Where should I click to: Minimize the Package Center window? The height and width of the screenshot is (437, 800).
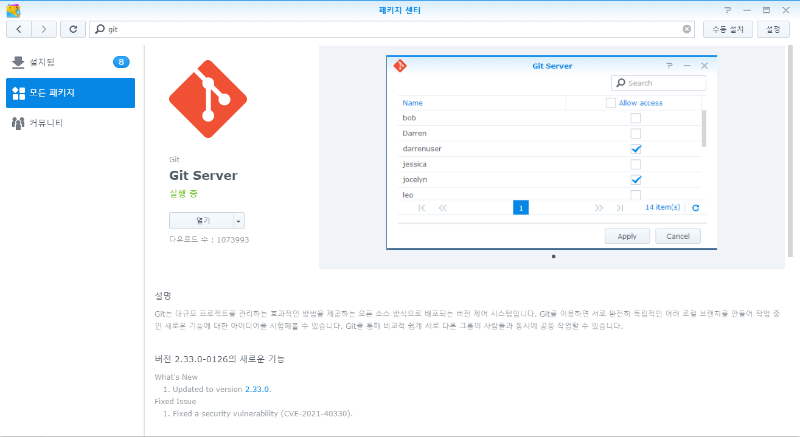pos(747,10)
